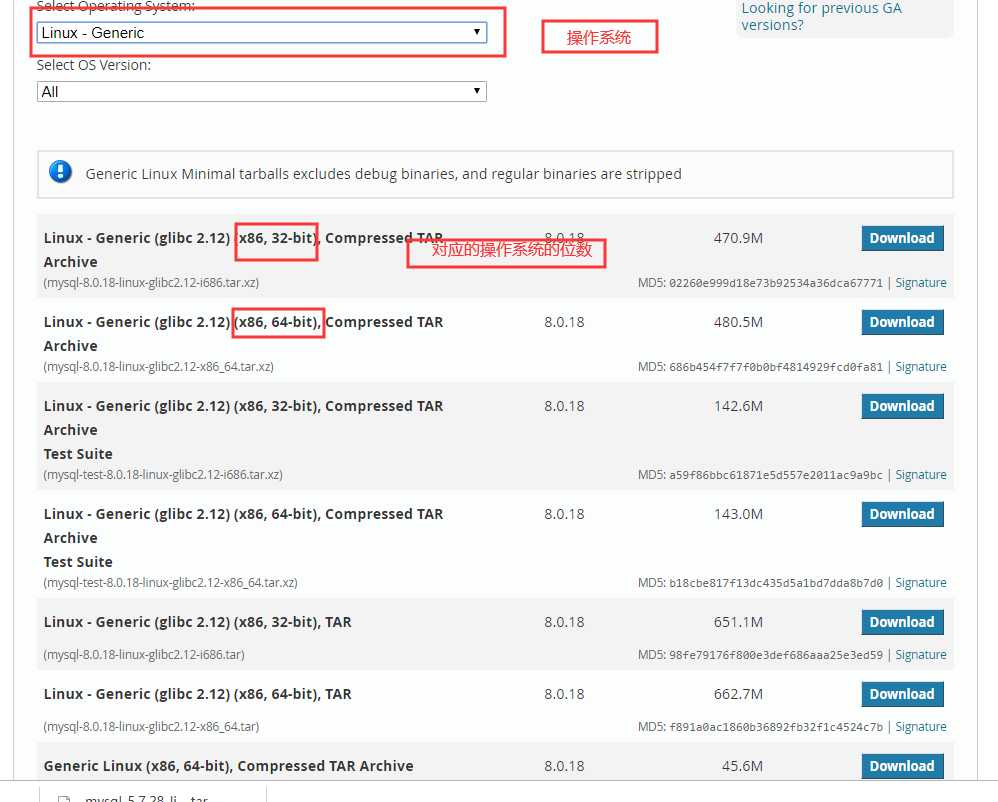Screen dimensions: 998x802
Task: Download the 143.0M 64-bit test suite
Action: [902, 514]
